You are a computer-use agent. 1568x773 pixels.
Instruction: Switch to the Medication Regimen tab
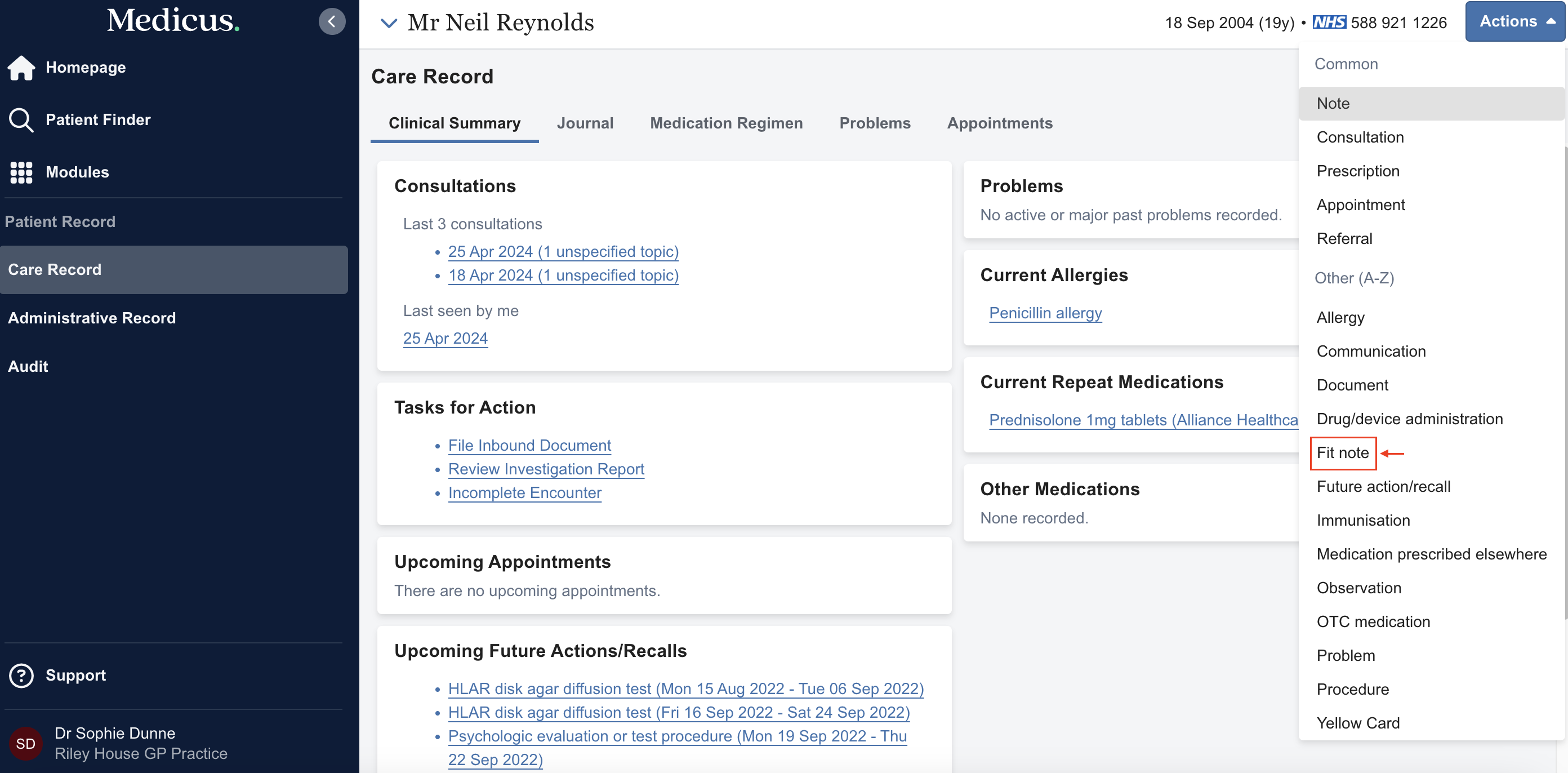[726, 123]
